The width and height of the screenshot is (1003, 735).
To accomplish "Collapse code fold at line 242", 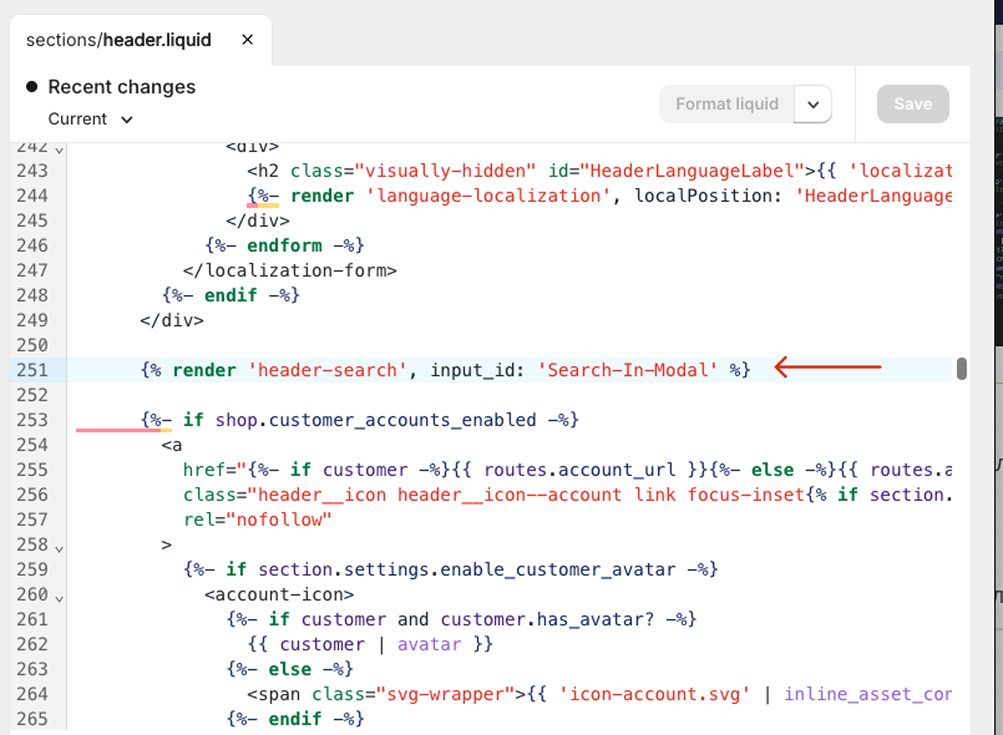I will coord(59,151).
